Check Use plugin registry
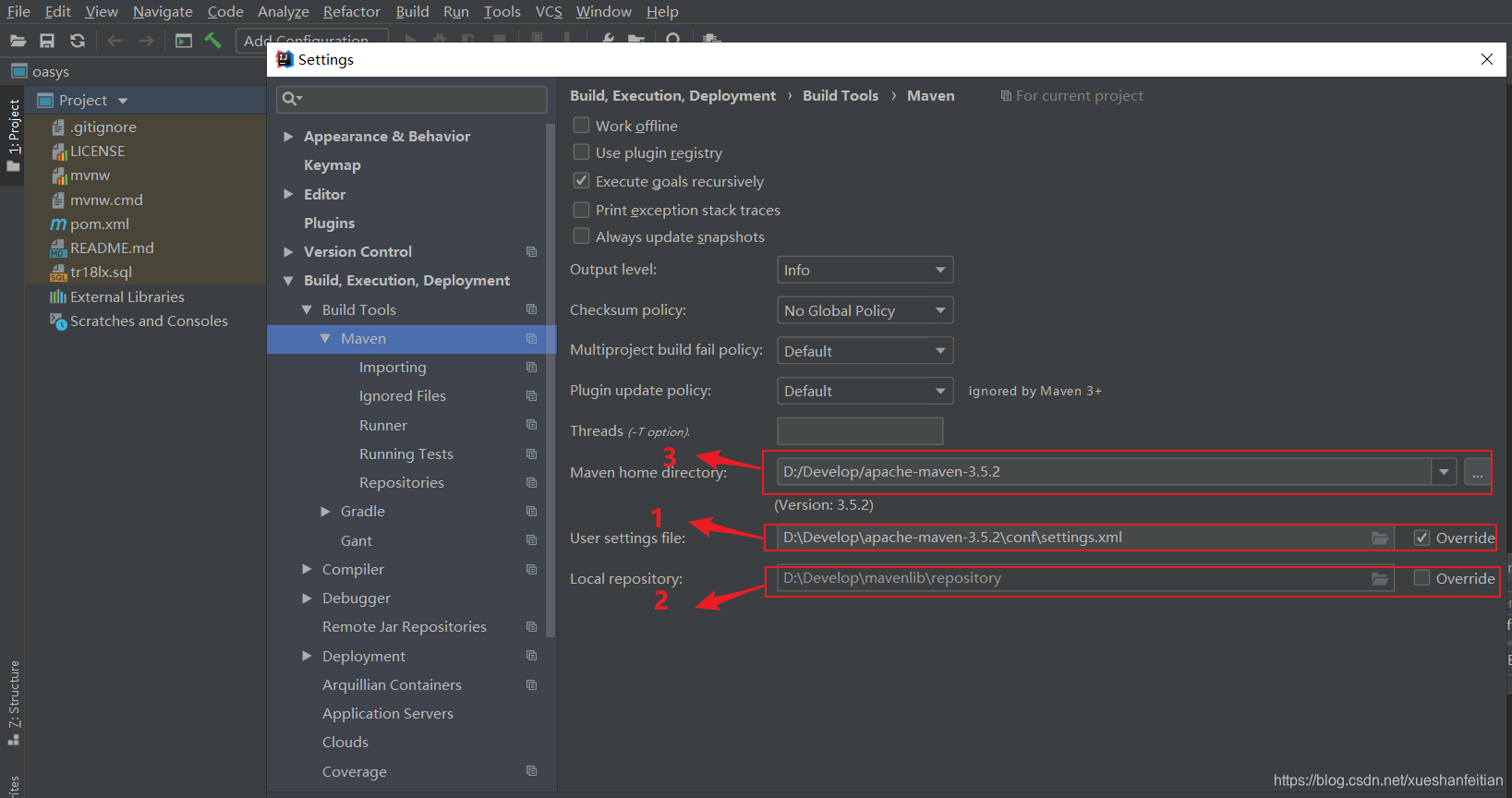This screenshot has height=798, width=1512. pyautogui.click(x=581, y=151)
